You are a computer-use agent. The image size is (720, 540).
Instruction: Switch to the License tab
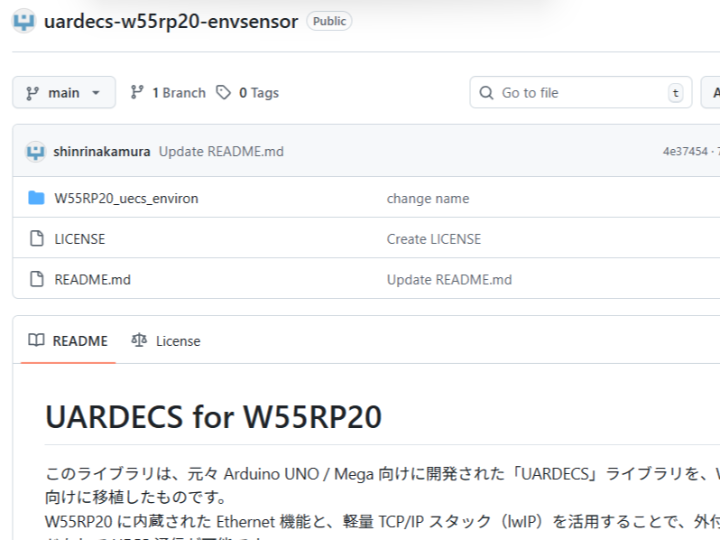[166, 341]
